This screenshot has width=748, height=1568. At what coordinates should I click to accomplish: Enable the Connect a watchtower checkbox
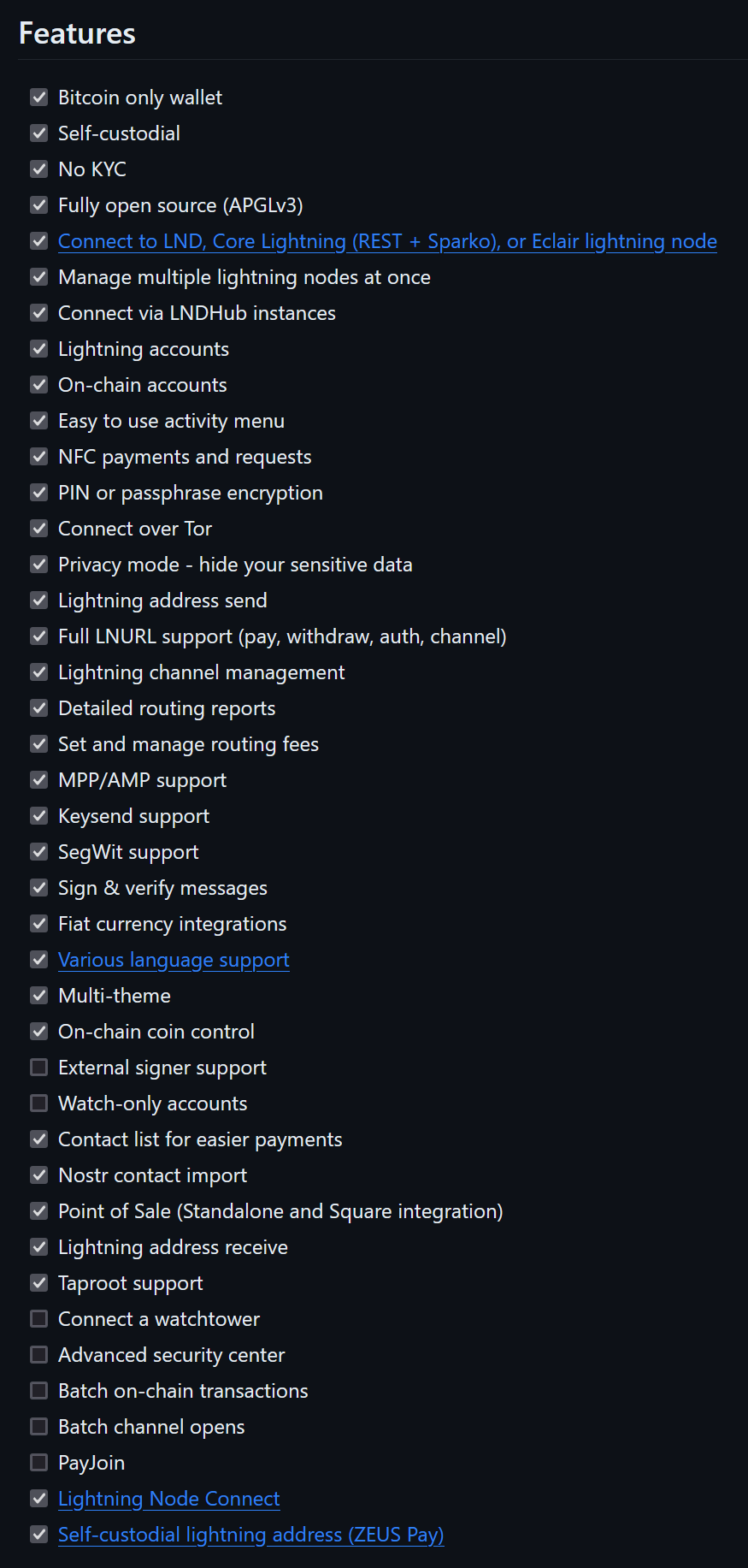click(38, 1319)
